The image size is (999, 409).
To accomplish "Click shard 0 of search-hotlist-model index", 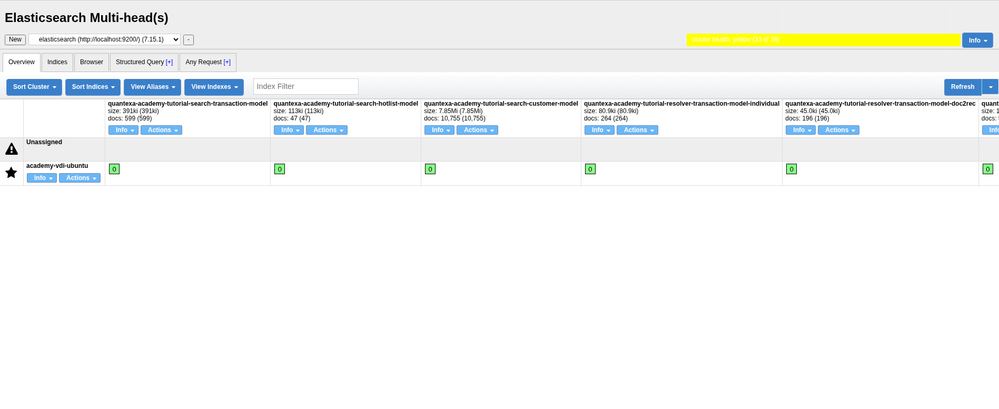I will [279, 169].
